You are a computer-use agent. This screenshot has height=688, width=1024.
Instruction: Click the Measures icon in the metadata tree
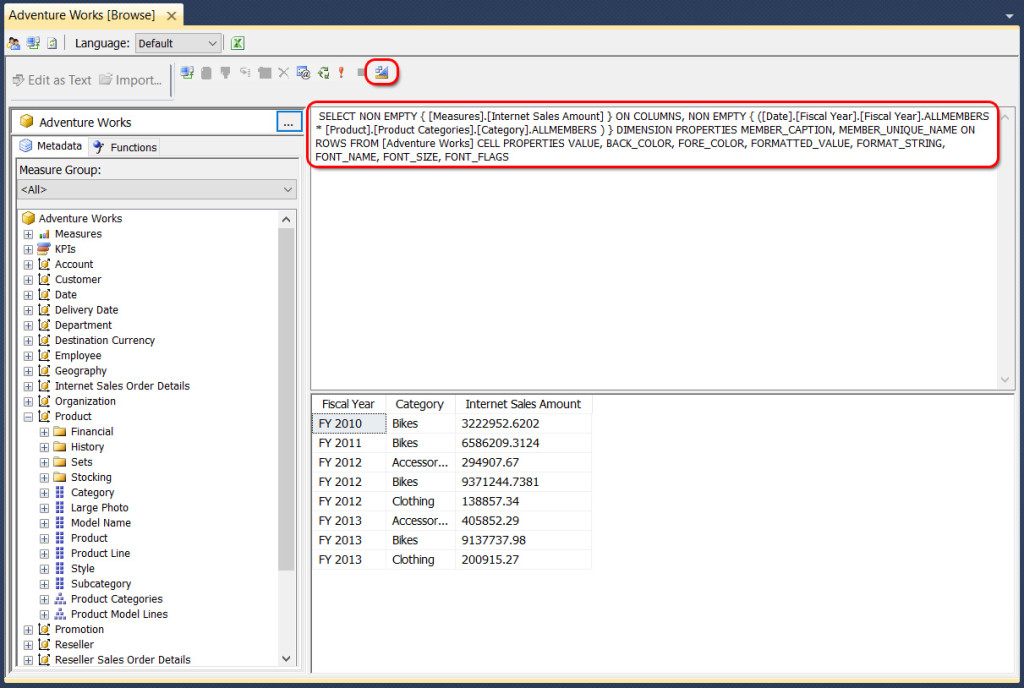pyautogui.click(x=44, y=233)
